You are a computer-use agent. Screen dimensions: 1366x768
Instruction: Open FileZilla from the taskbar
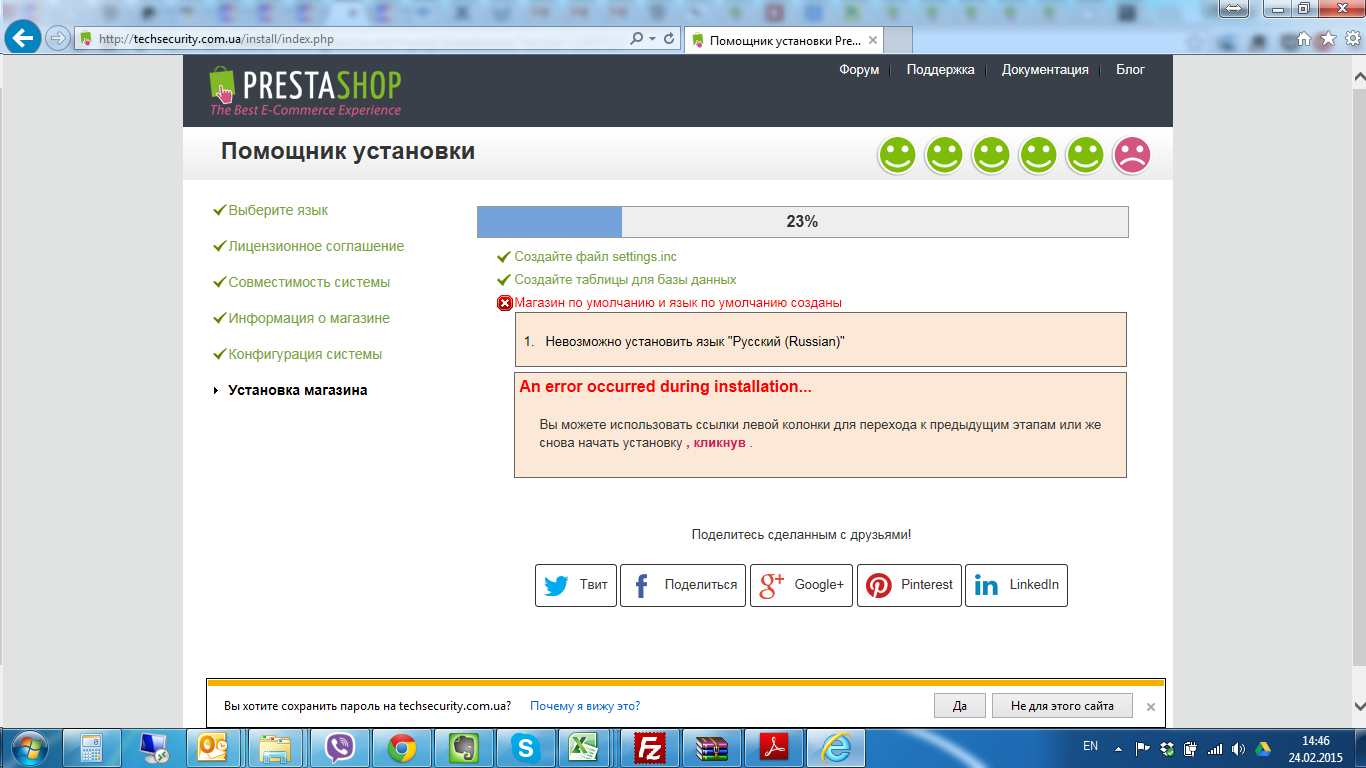(x=651, y=748)
